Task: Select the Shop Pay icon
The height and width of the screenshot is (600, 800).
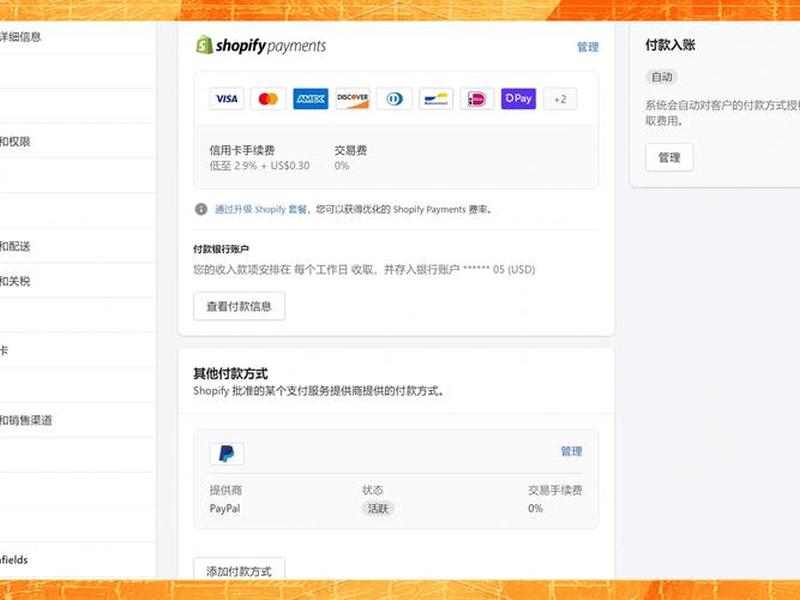Action: 518,98
